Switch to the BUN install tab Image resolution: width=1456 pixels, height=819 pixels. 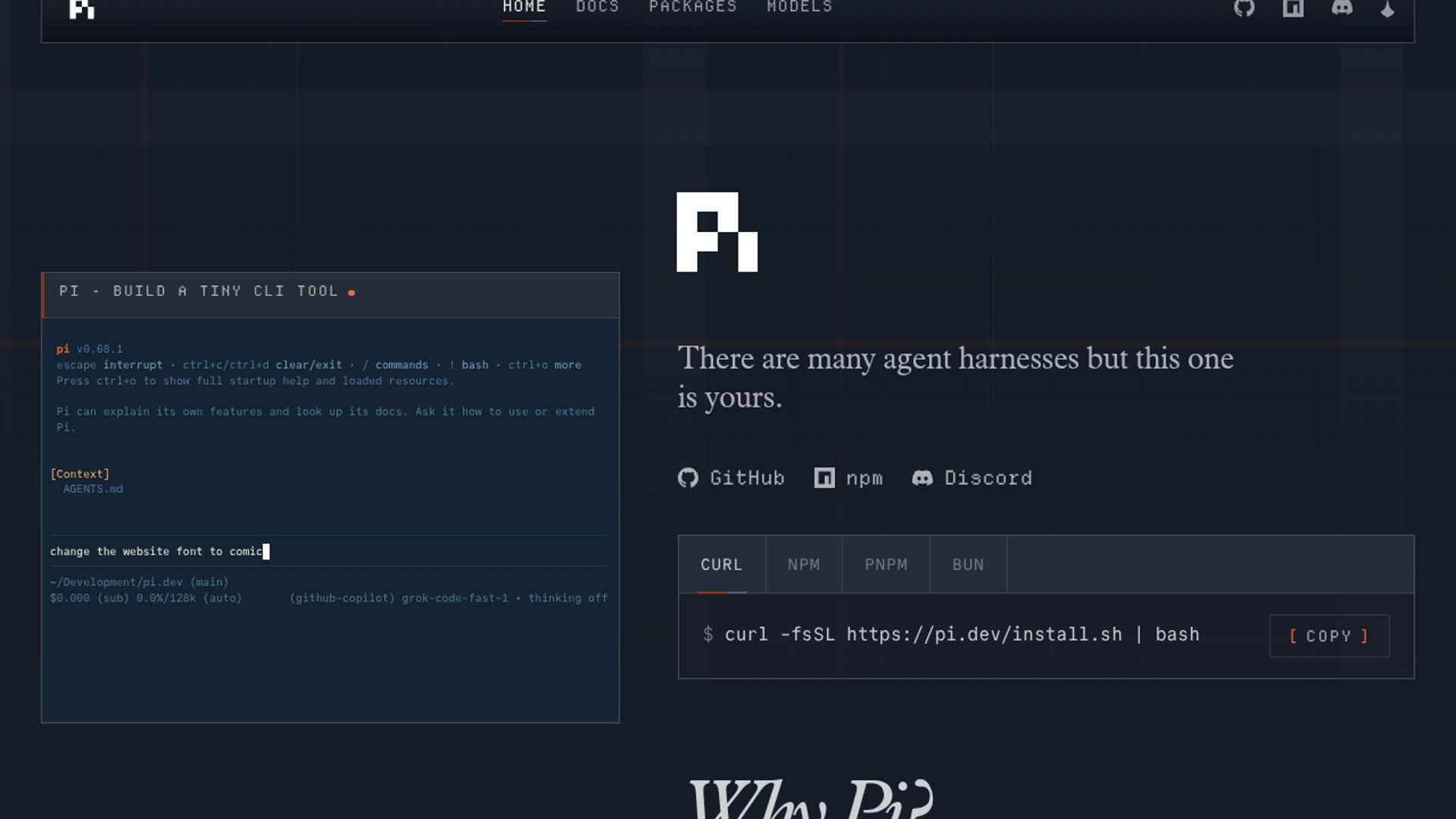pos(968,565)
